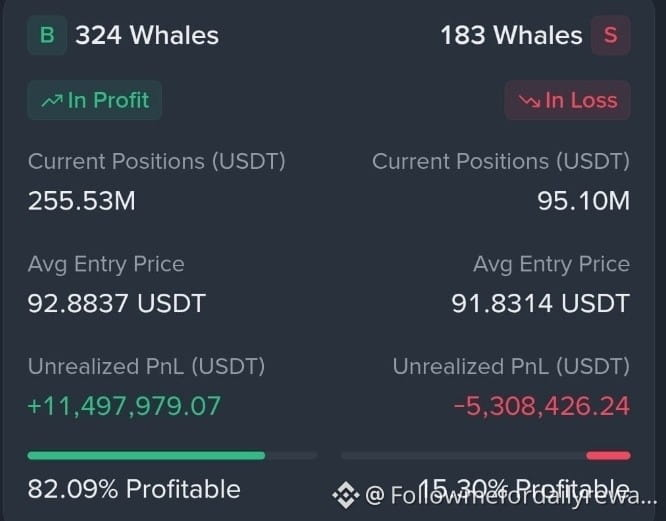This screenshot has height=521, width=666.
Task: Click the green B buy badge
Action: pyautogui.click(x=47, y=35)
